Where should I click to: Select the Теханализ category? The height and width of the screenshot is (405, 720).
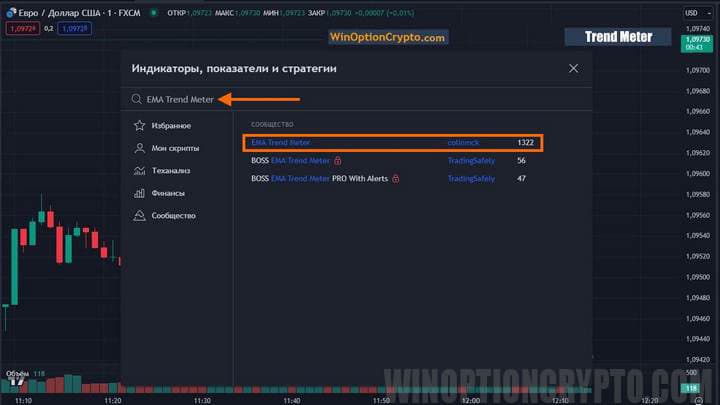172,171
